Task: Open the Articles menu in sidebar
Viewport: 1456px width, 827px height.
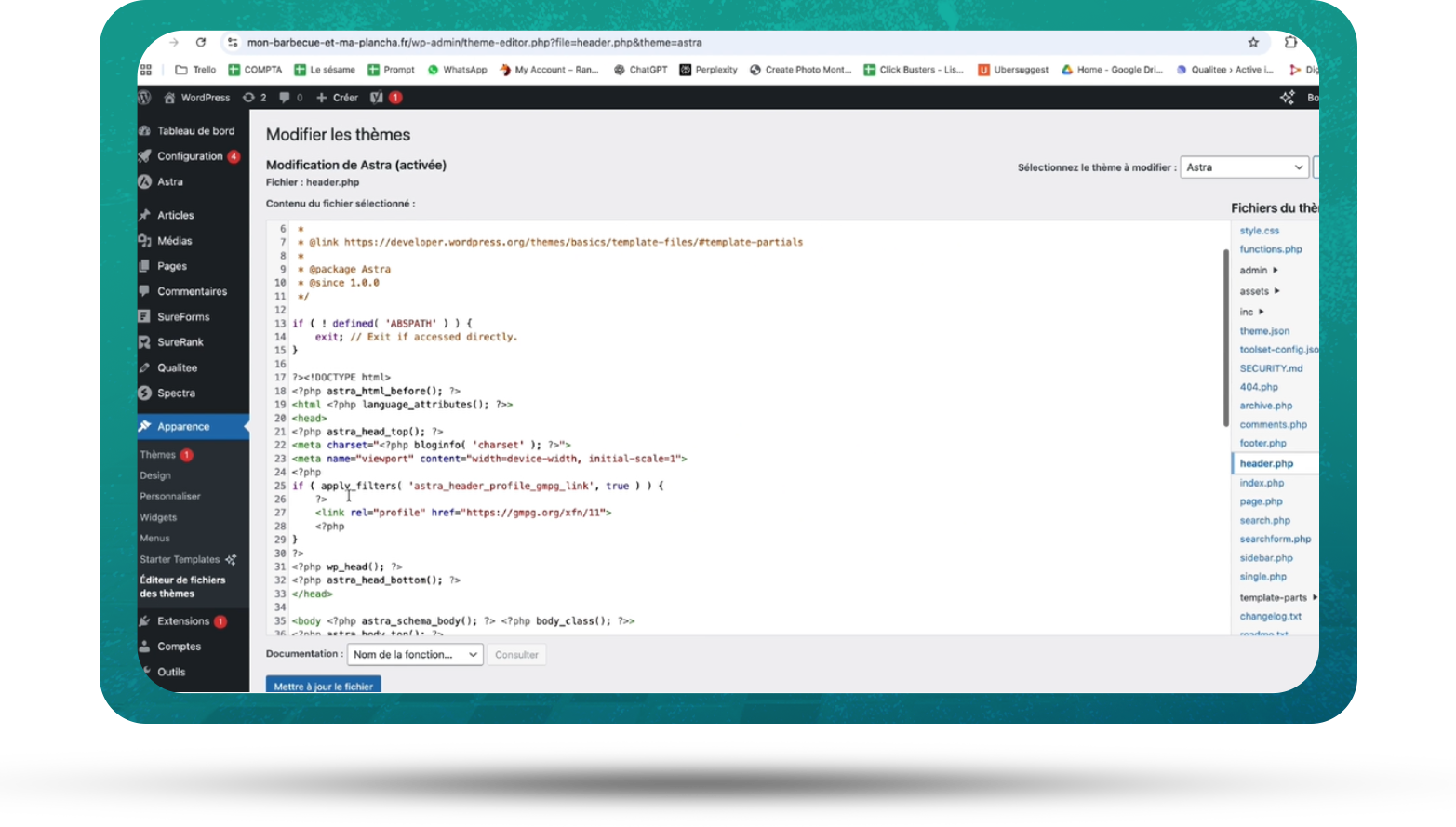Action: (176, 215)
